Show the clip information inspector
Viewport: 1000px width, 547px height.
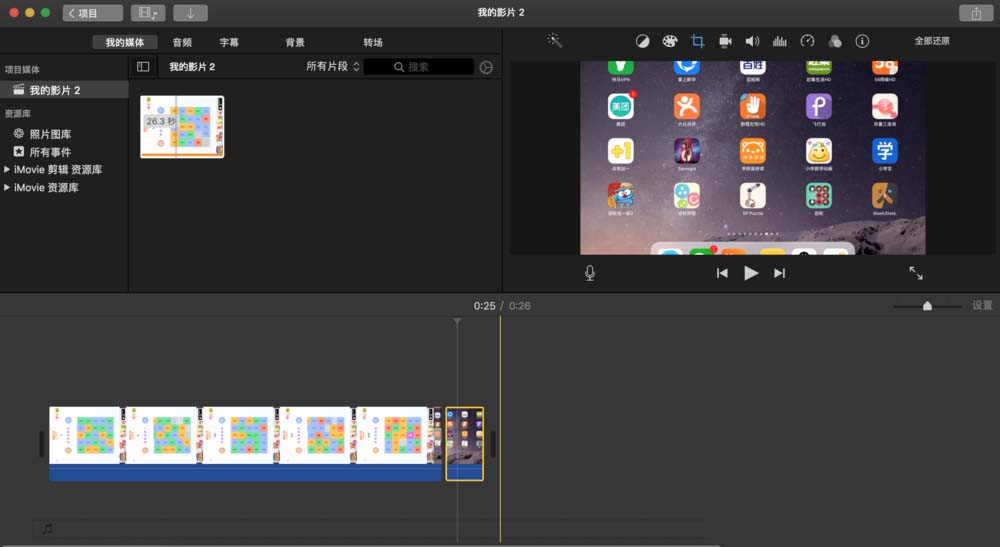(x=862, y=41)
